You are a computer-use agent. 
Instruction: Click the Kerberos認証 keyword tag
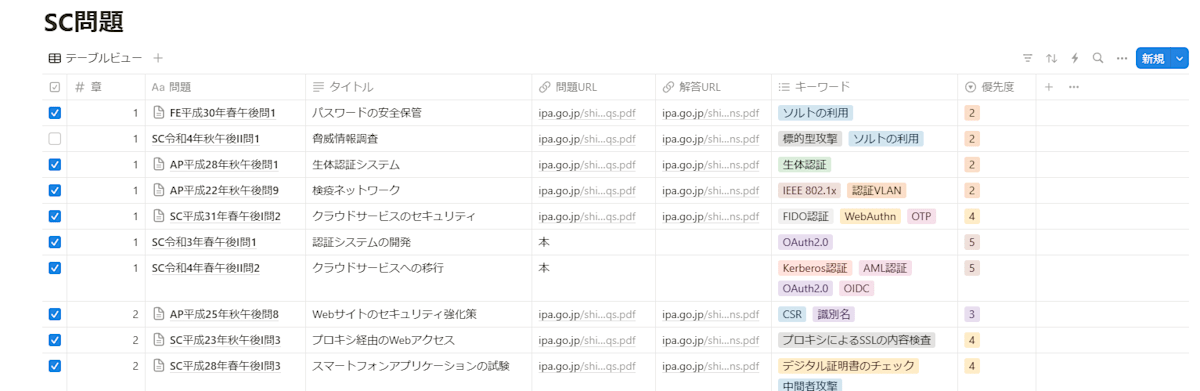(815, 268)
